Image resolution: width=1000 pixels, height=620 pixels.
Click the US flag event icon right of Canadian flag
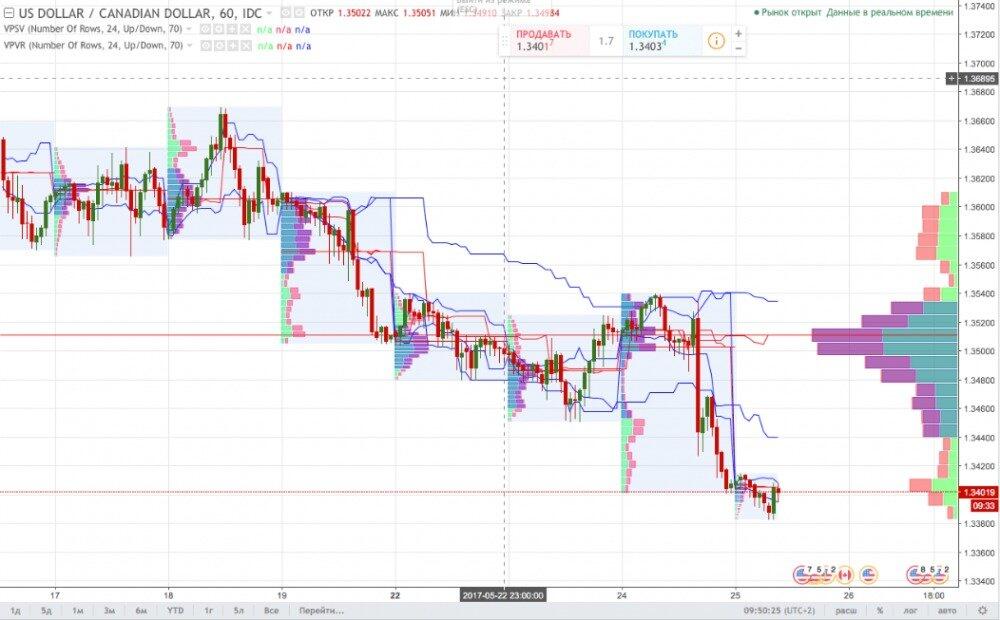pos(869,575)
